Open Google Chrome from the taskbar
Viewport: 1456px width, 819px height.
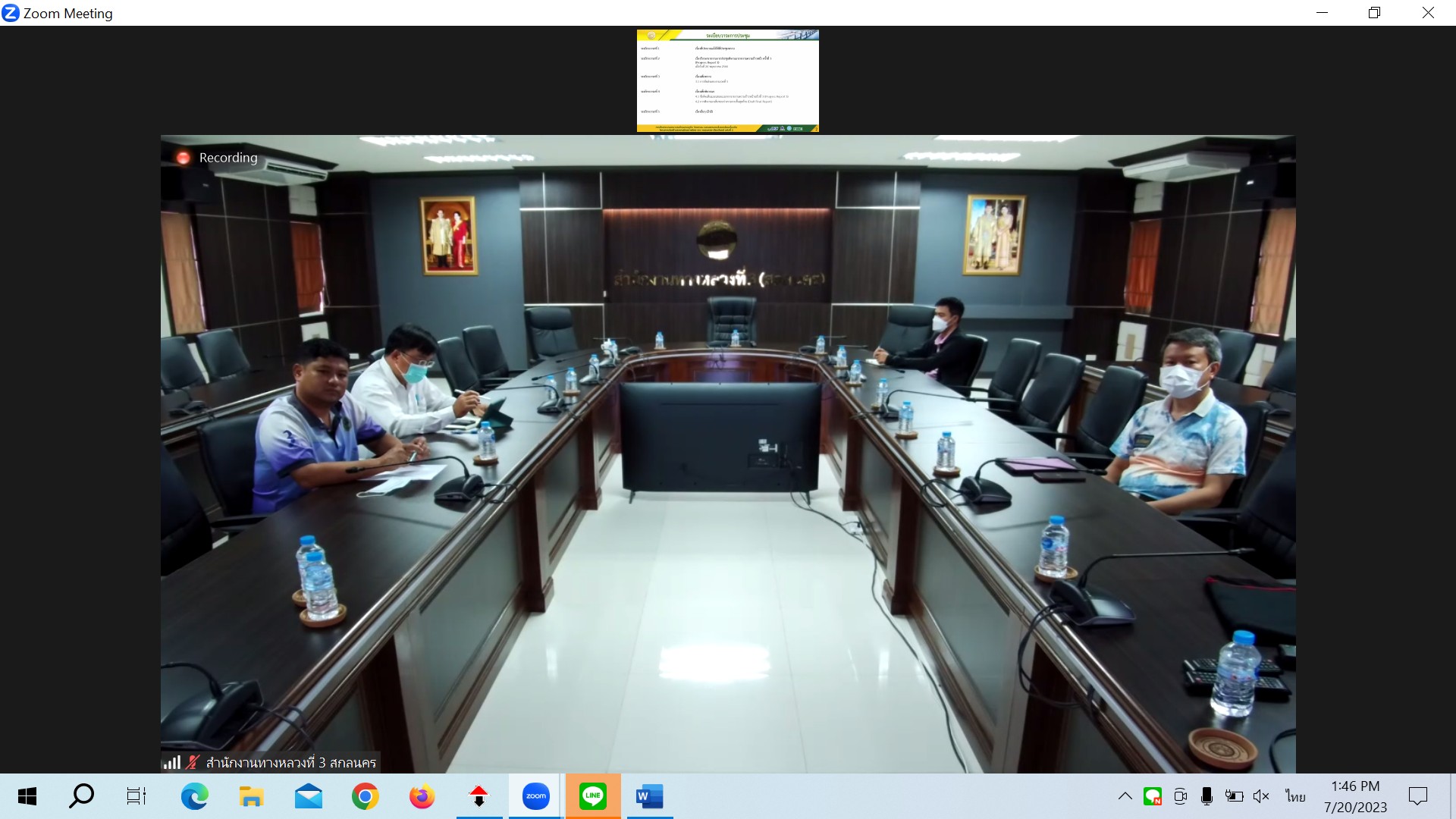[365, 796]
